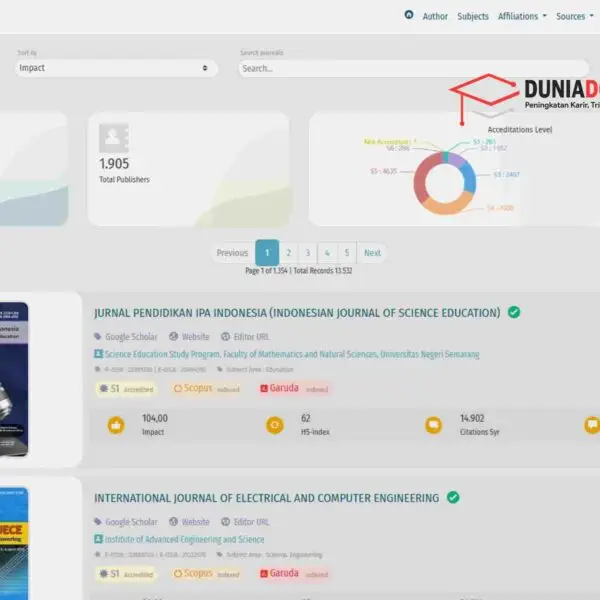600x600 pixels.
Task: Expand the Affiliations dropdown menu
Action: (522, 16)
